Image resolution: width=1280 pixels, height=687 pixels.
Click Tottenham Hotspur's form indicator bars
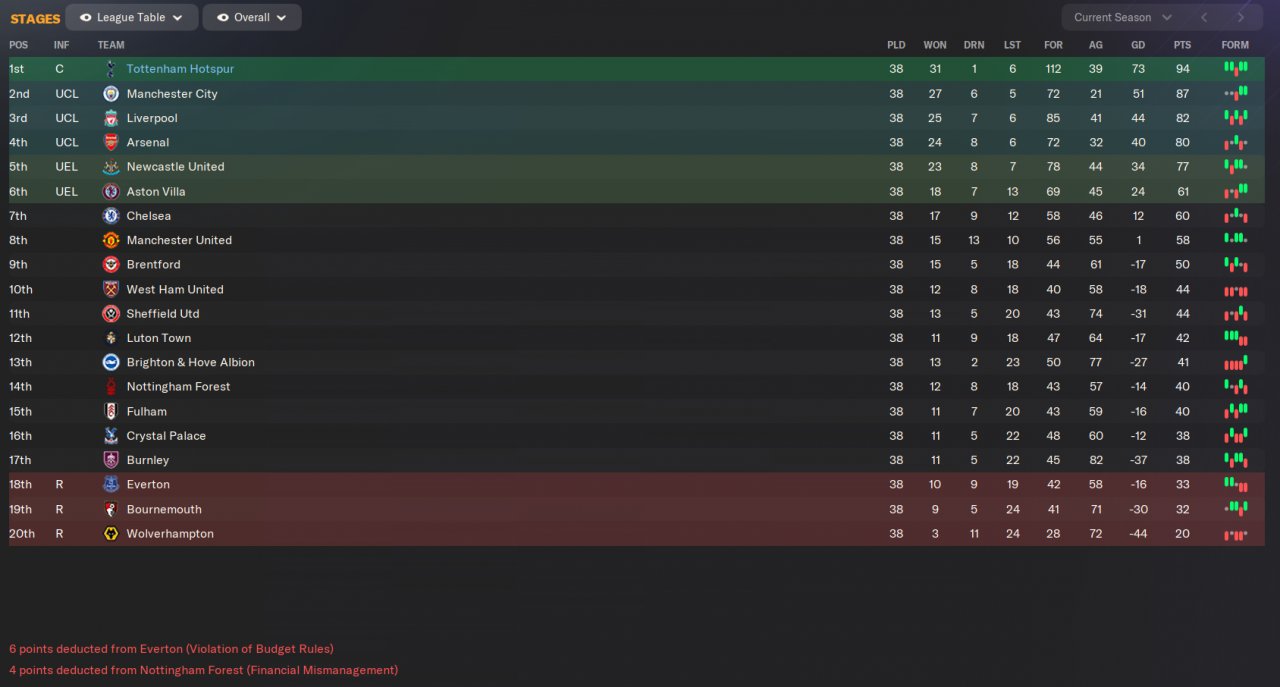pyautogui.click(x=1235, y=69)
